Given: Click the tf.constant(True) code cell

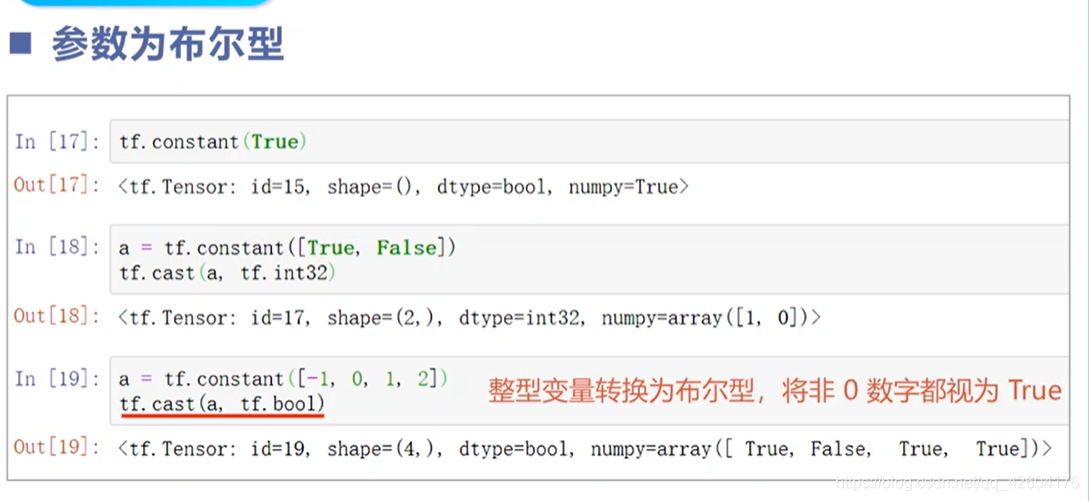Looking at the screenshot, I should tap(589, 141).
